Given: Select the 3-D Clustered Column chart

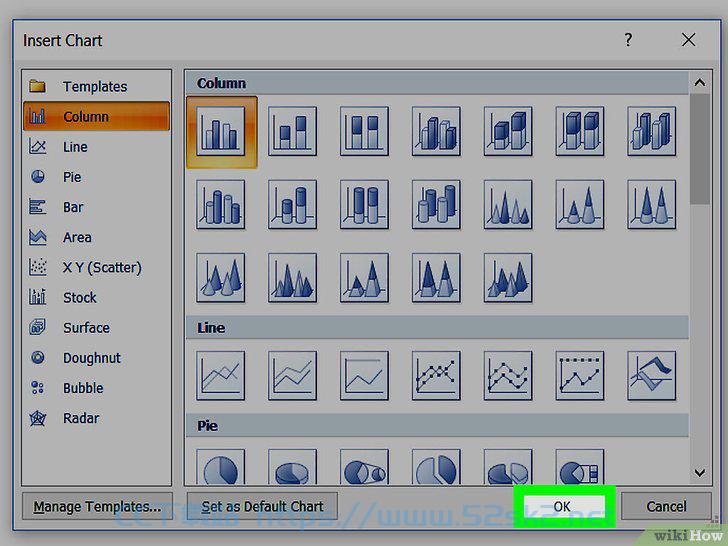Looking at the screenshot, I should coord(436,131).
